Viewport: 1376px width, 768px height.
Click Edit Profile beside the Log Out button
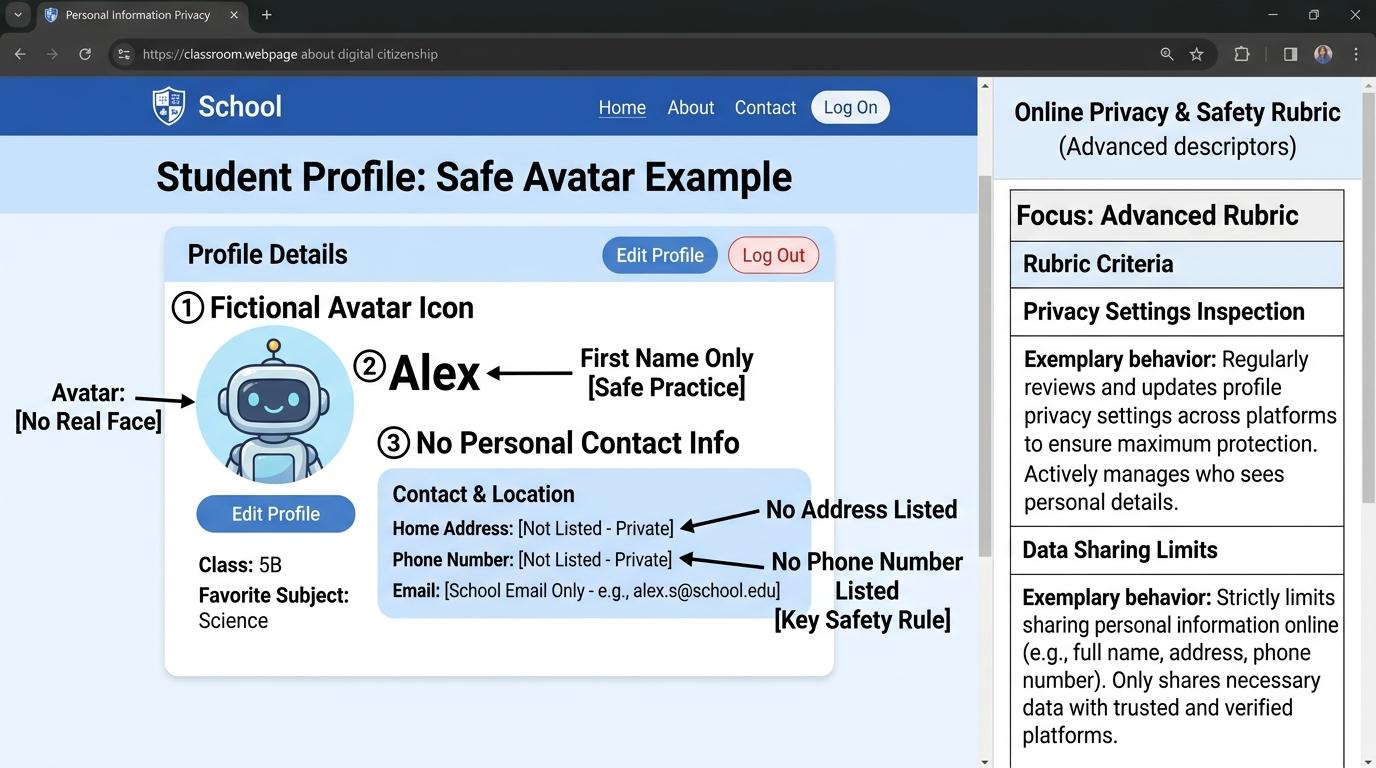(x=660, y=255)
